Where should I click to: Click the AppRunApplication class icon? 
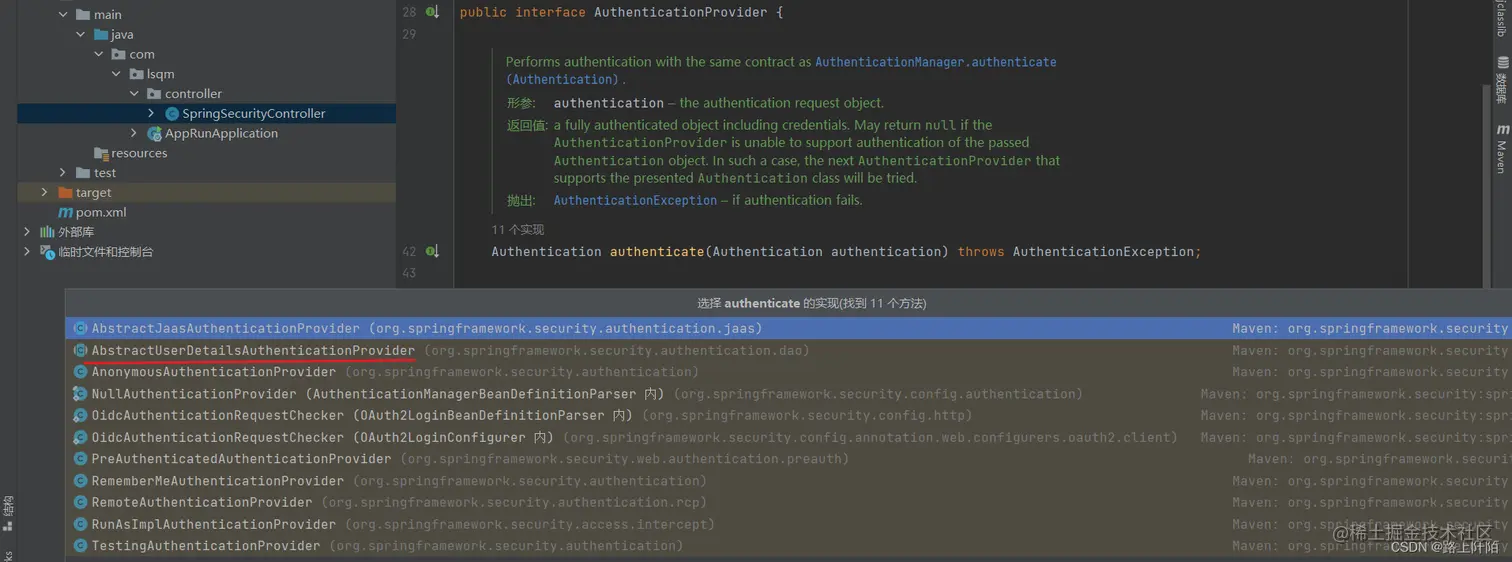point(154,133)
